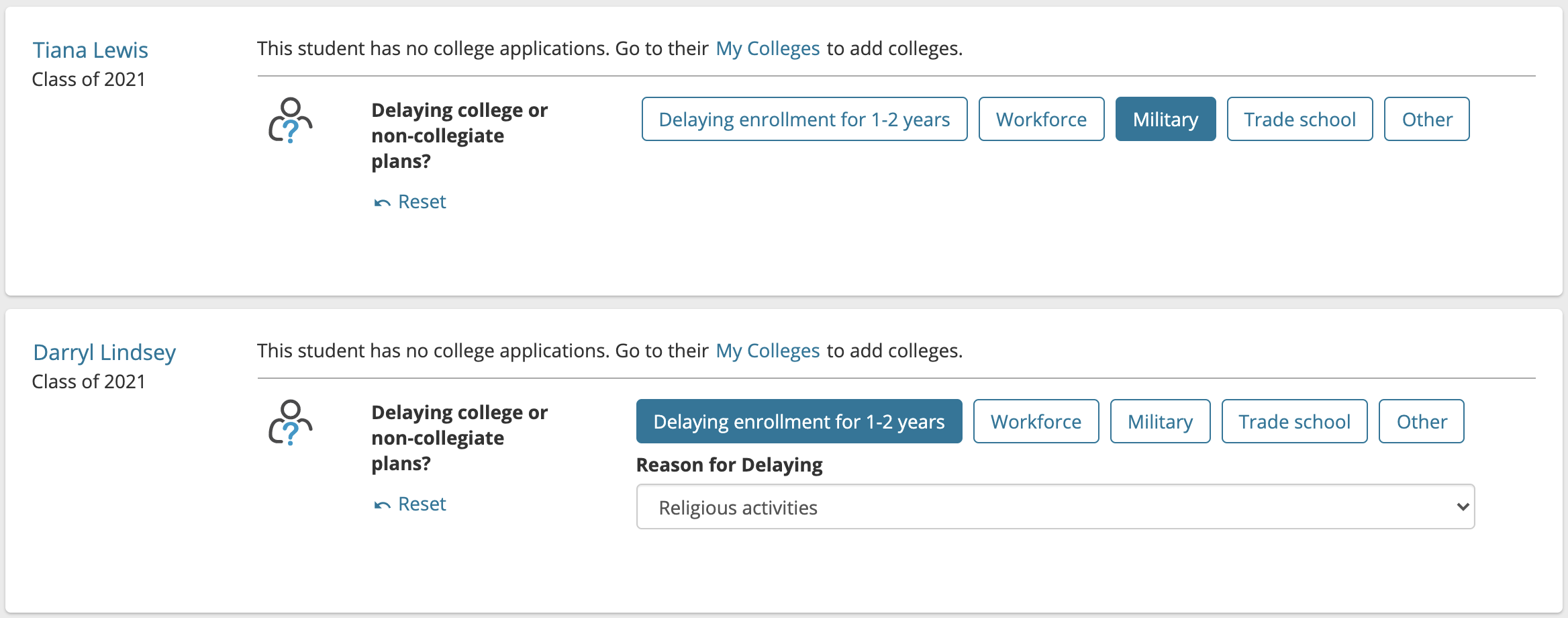Click the question-mark student icon for Tiana Lewis
Viewport: 1568px width, 618px height.
(x=290, y=121)
